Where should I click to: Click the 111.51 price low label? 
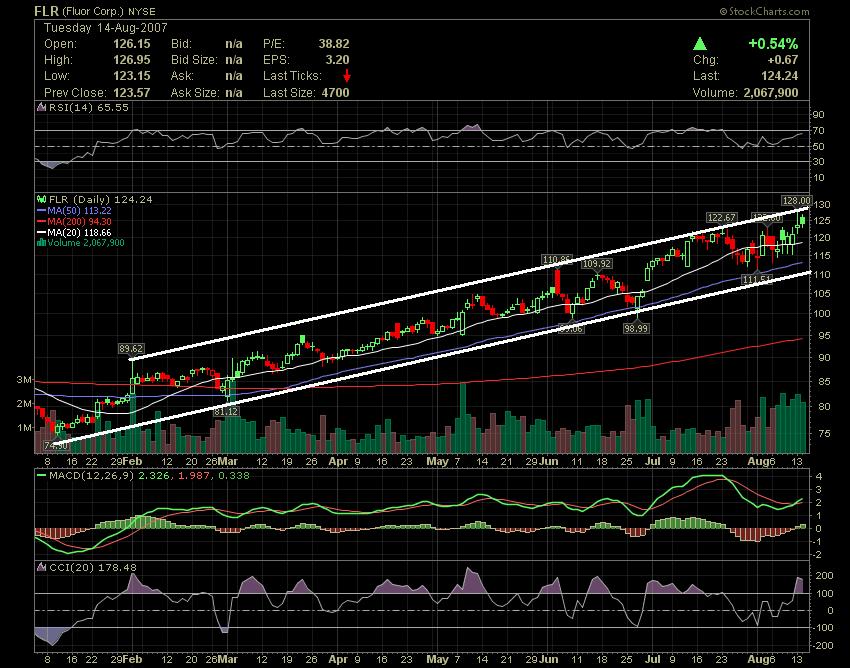[757, 279]
